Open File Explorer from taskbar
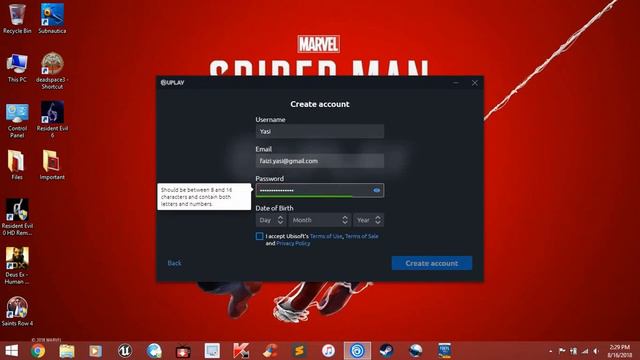The height and width of the screenshot is (360, 640). [67, 351]
